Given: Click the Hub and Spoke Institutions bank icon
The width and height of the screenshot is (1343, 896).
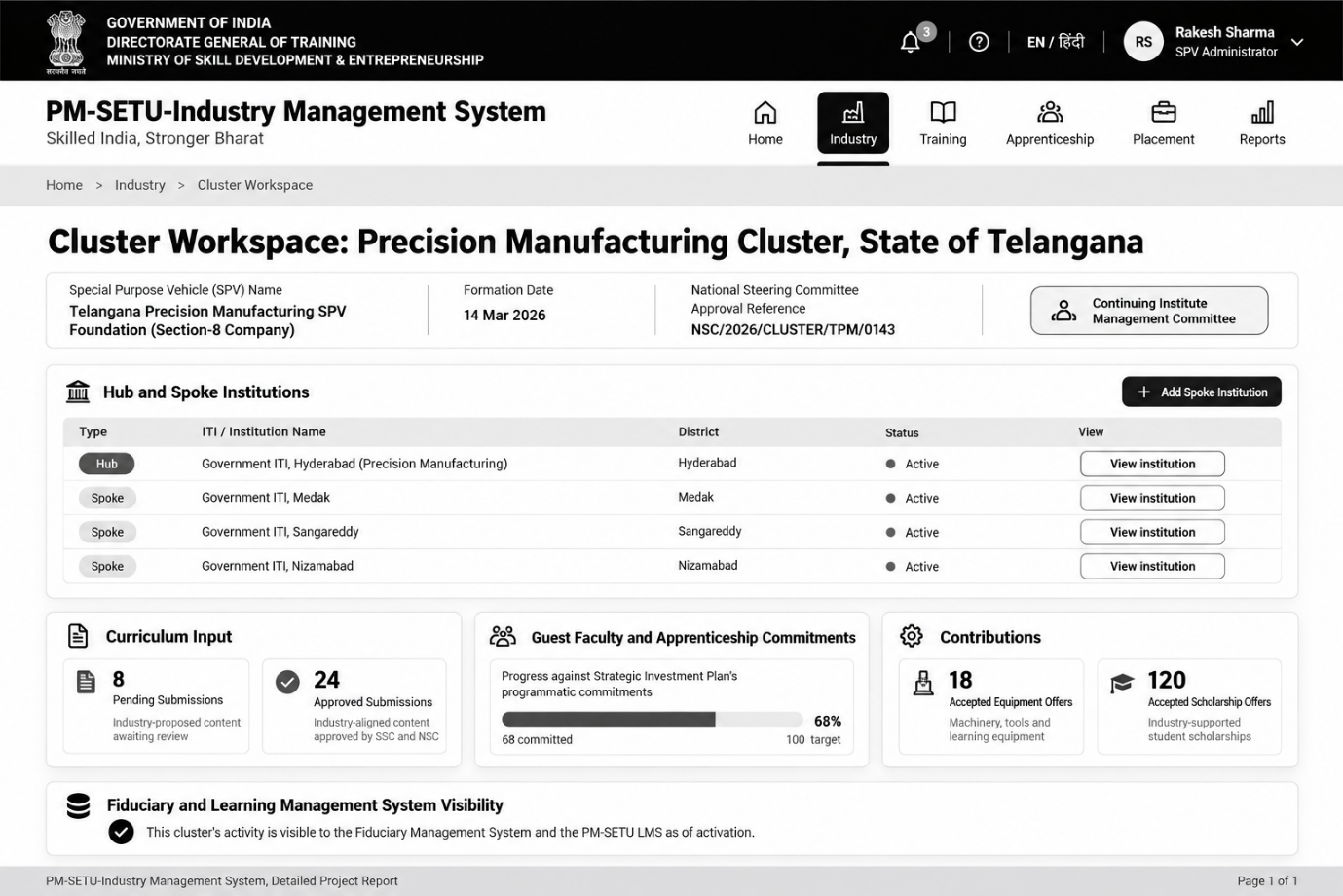Looking at the screenshot, I should tap(78, 392).
